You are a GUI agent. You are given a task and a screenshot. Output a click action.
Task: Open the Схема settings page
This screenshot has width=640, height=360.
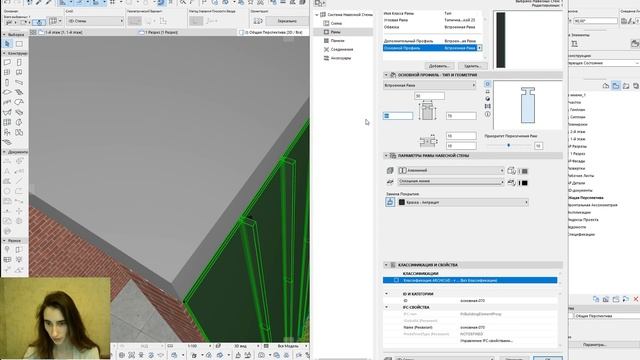336,23
